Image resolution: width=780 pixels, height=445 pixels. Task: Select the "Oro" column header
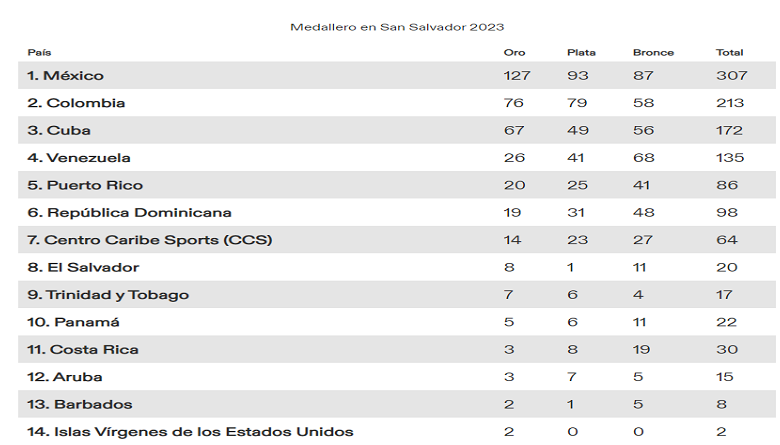(x=513, y=52)
